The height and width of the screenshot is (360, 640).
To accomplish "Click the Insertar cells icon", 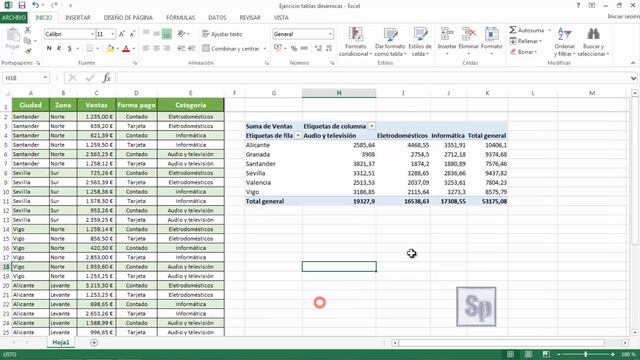I will (447, 34).
